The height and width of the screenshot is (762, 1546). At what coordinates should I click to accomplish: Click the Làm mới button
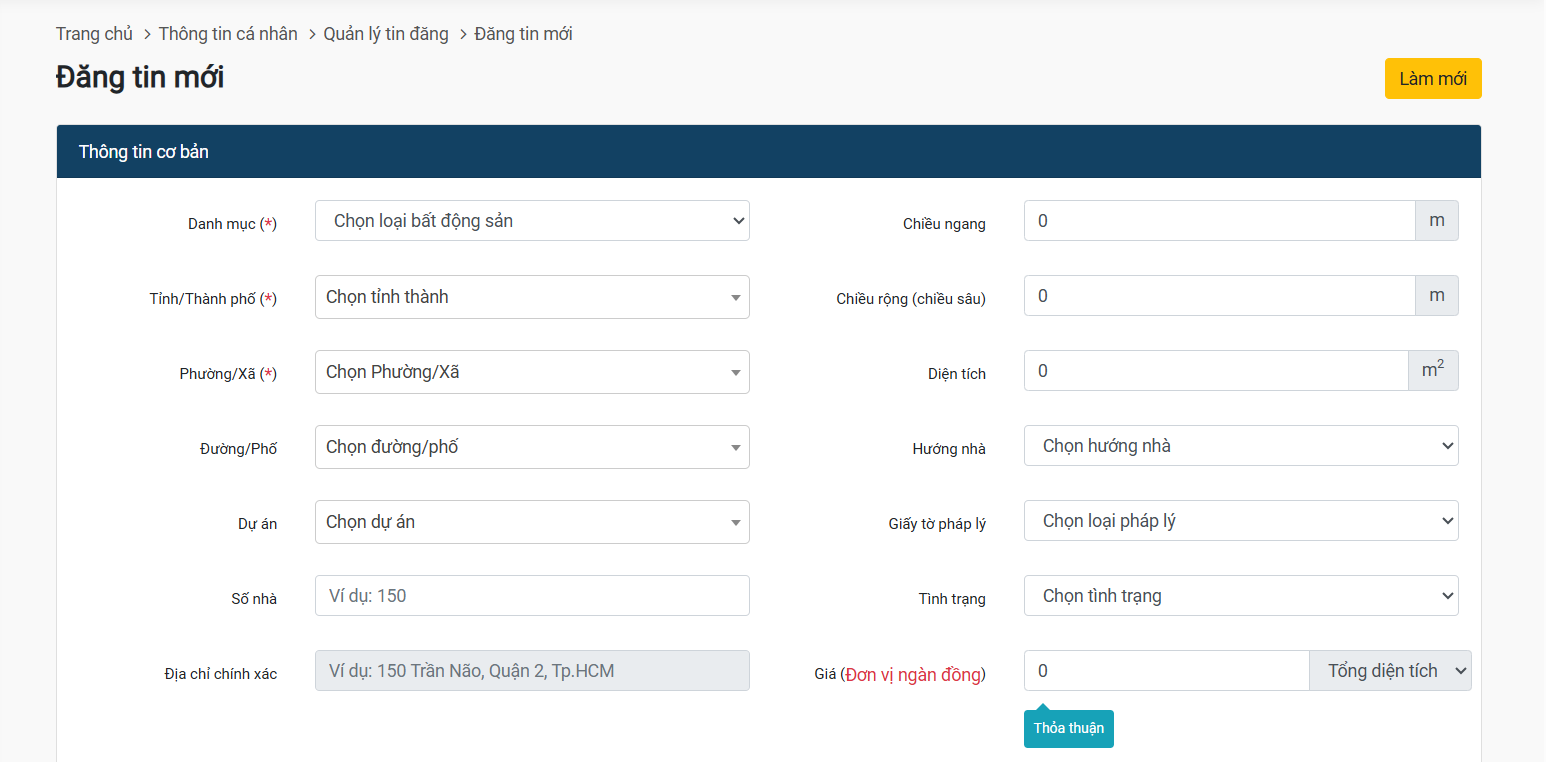1432,79
